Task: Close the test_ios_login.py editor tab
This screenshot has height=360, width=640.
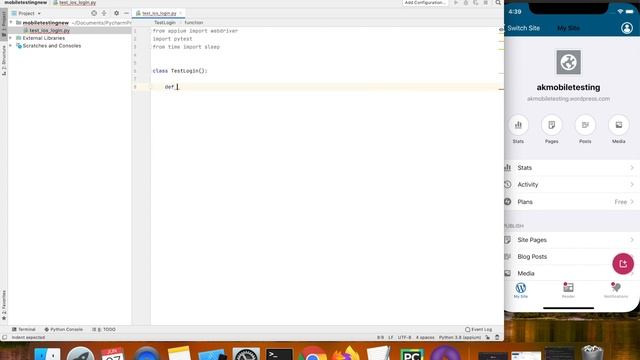Action: point(180,13)
